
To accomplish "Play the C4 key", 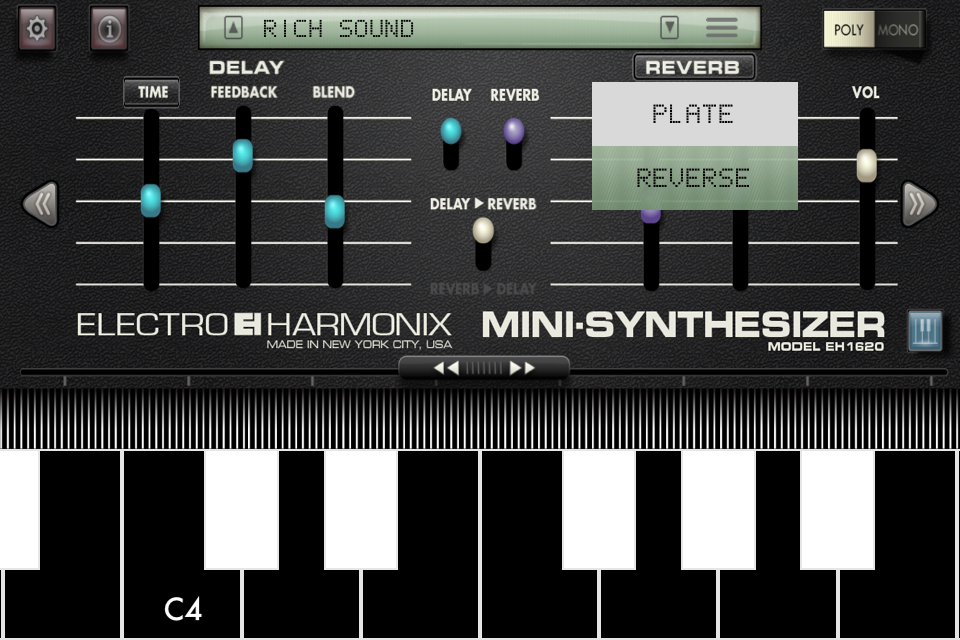I will (182, 605).
